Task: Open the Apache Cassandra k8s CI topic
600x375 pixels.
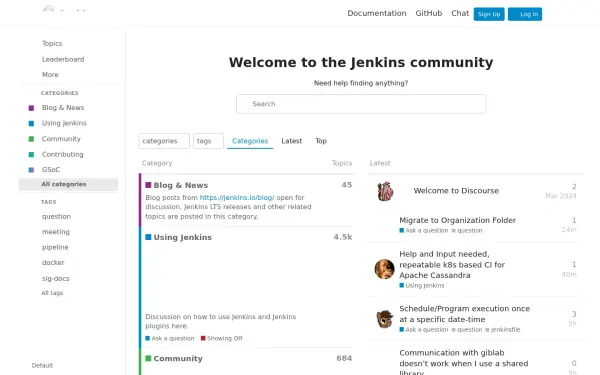Action: (452, 264)
